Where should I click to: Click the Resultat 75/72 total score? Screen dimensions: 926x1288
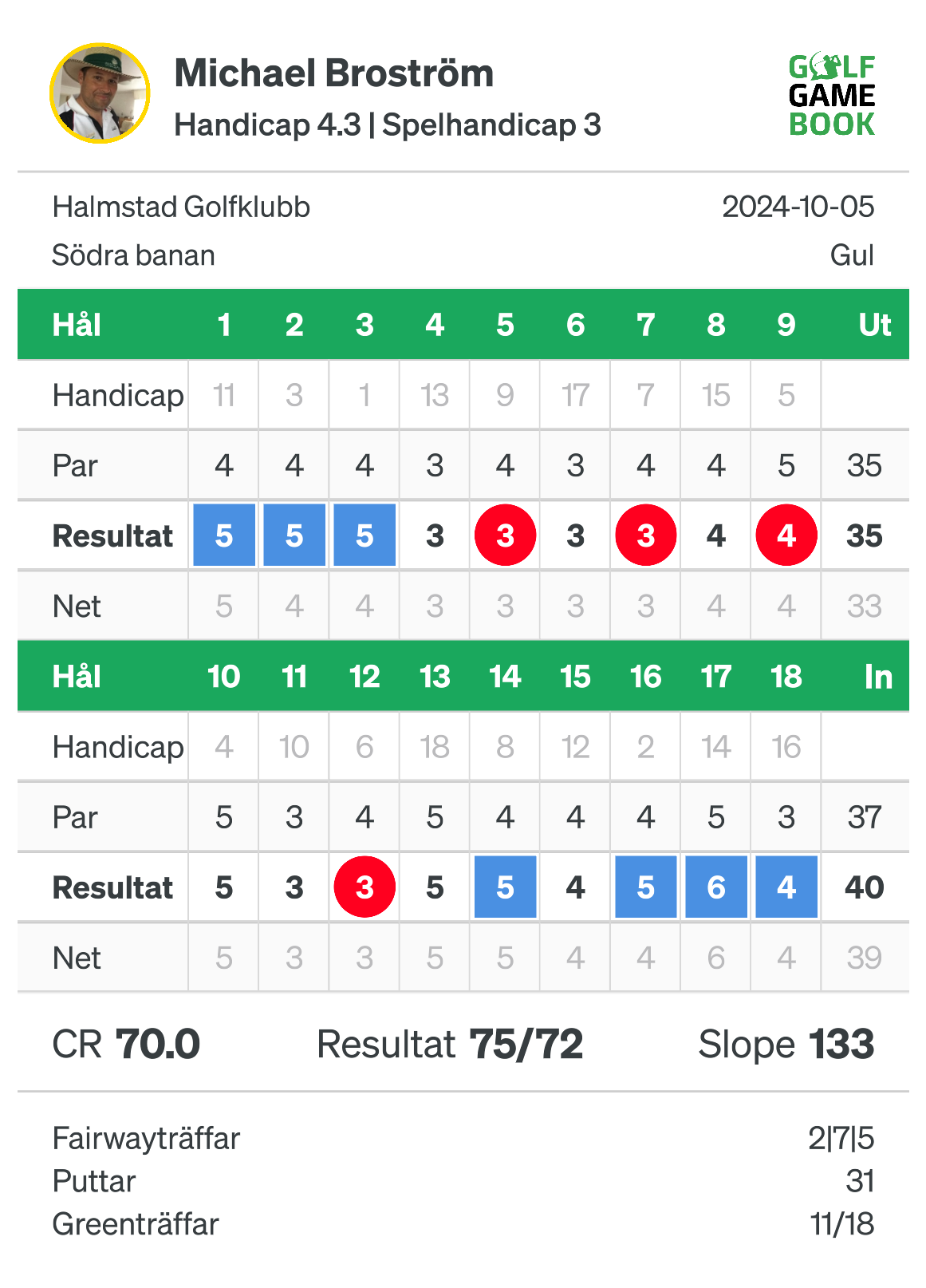click(450, 1044)
